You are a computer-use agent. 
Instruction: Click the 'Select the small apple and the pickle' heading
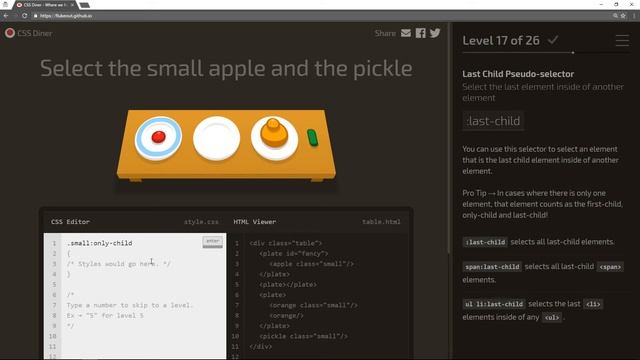(x=226, y=68)
